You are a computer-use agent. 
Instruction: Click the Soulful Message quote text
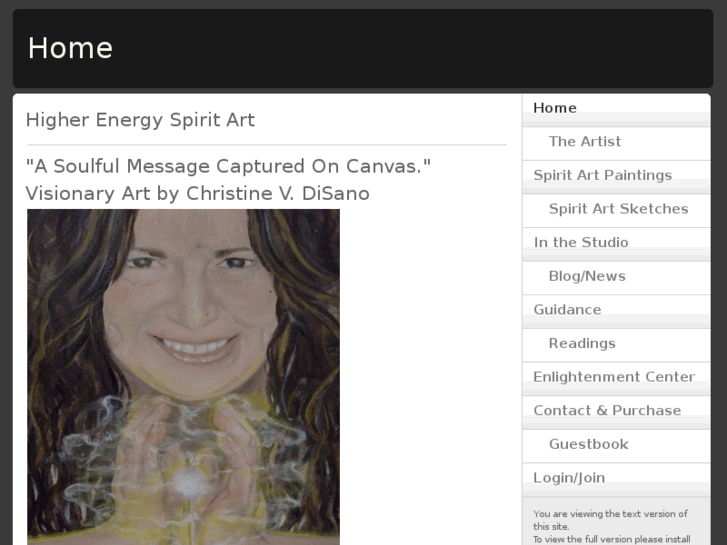228,166
